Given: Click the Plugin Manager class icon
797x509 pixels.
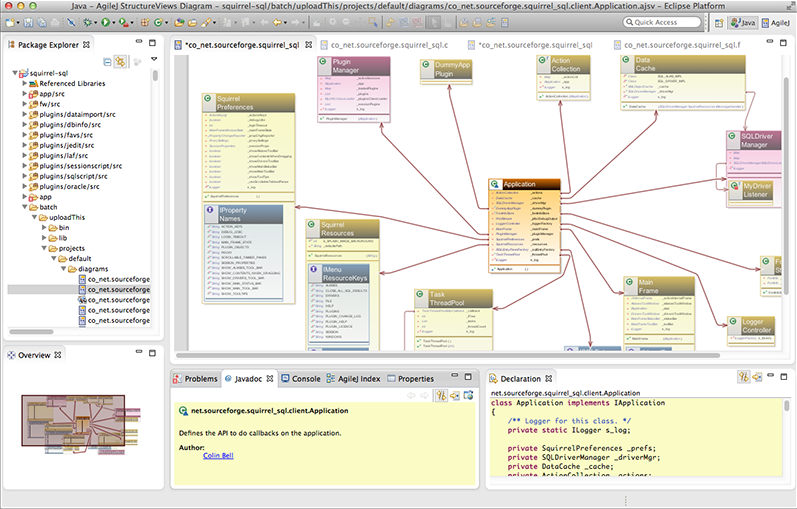Looking at the screenshot, I should pyautogui.click(x=323, y=62).
